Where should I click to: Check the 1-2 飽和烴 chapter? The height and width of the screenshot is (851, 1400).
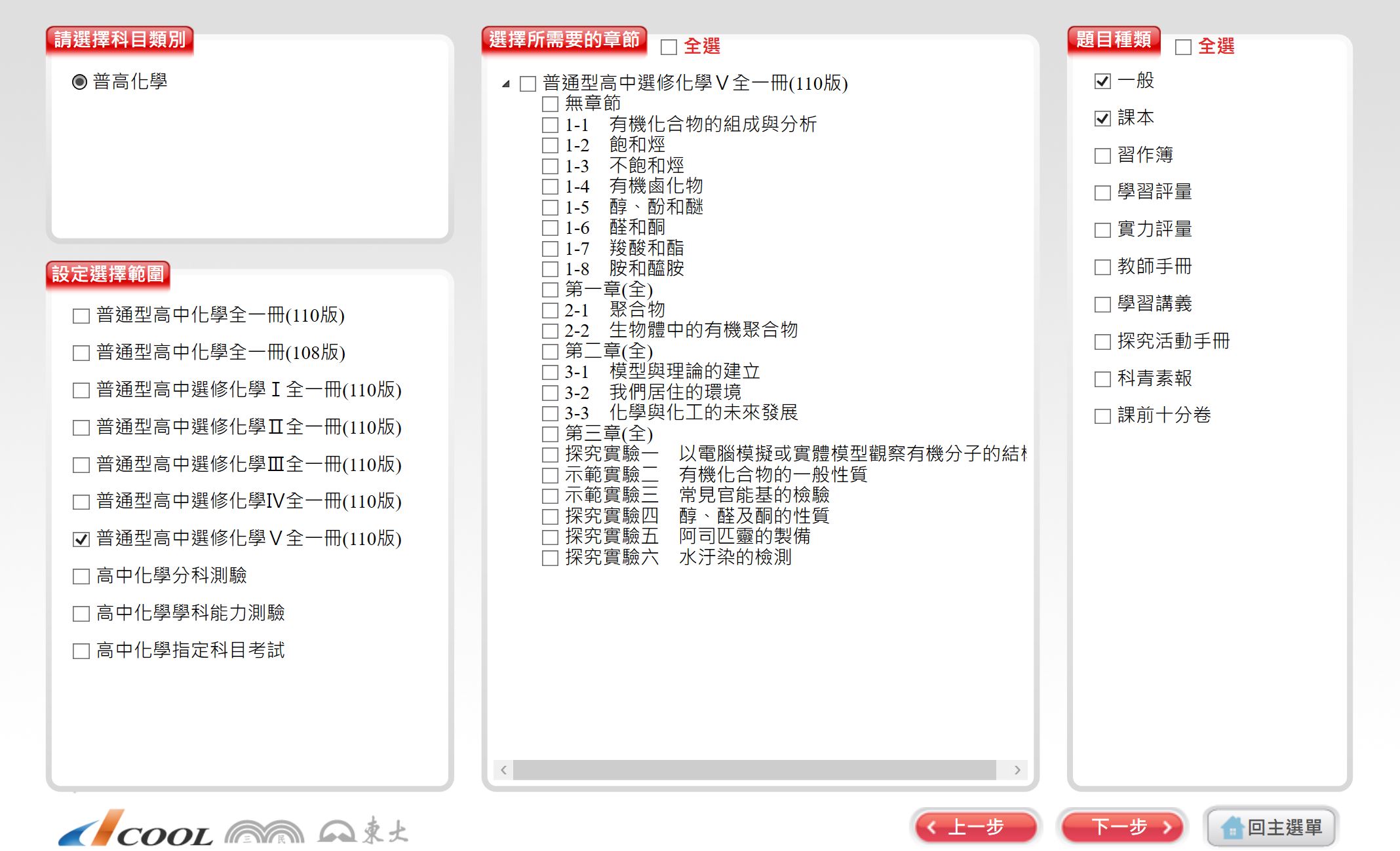point(550,145)
